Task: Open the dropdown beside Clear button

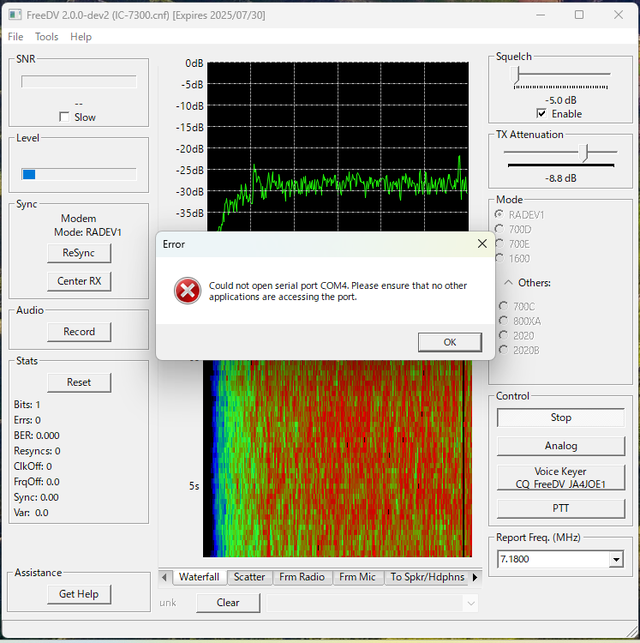Action: tap(470, 603)
